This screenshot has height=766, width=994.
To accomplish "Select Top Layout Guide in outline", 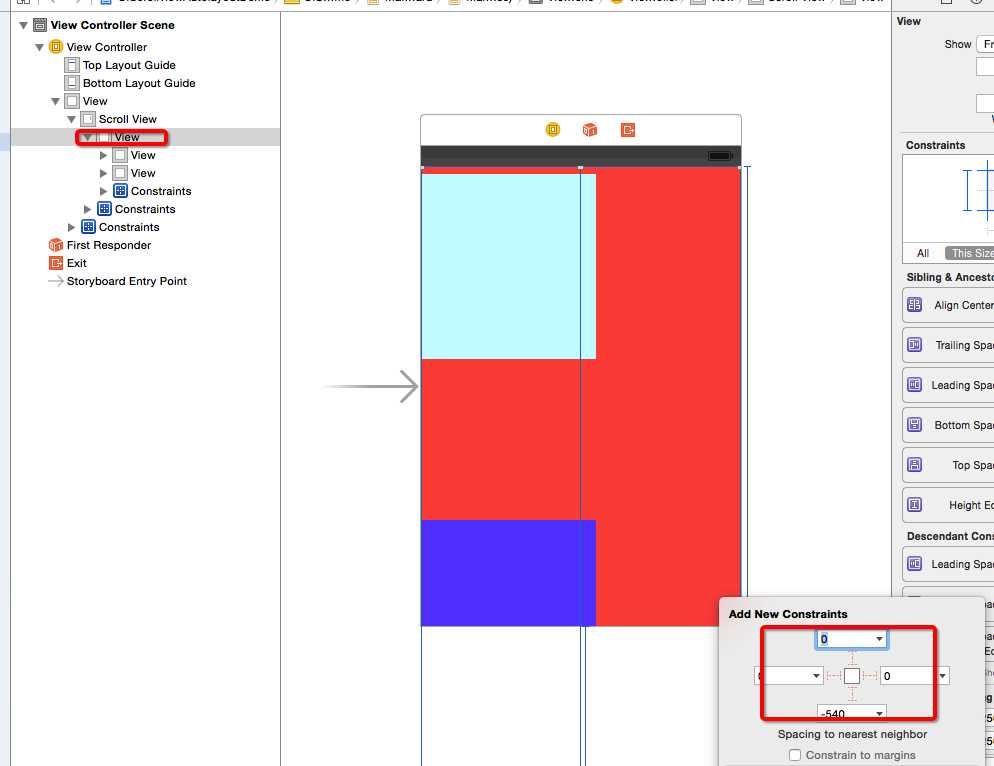I will (129, 65).
